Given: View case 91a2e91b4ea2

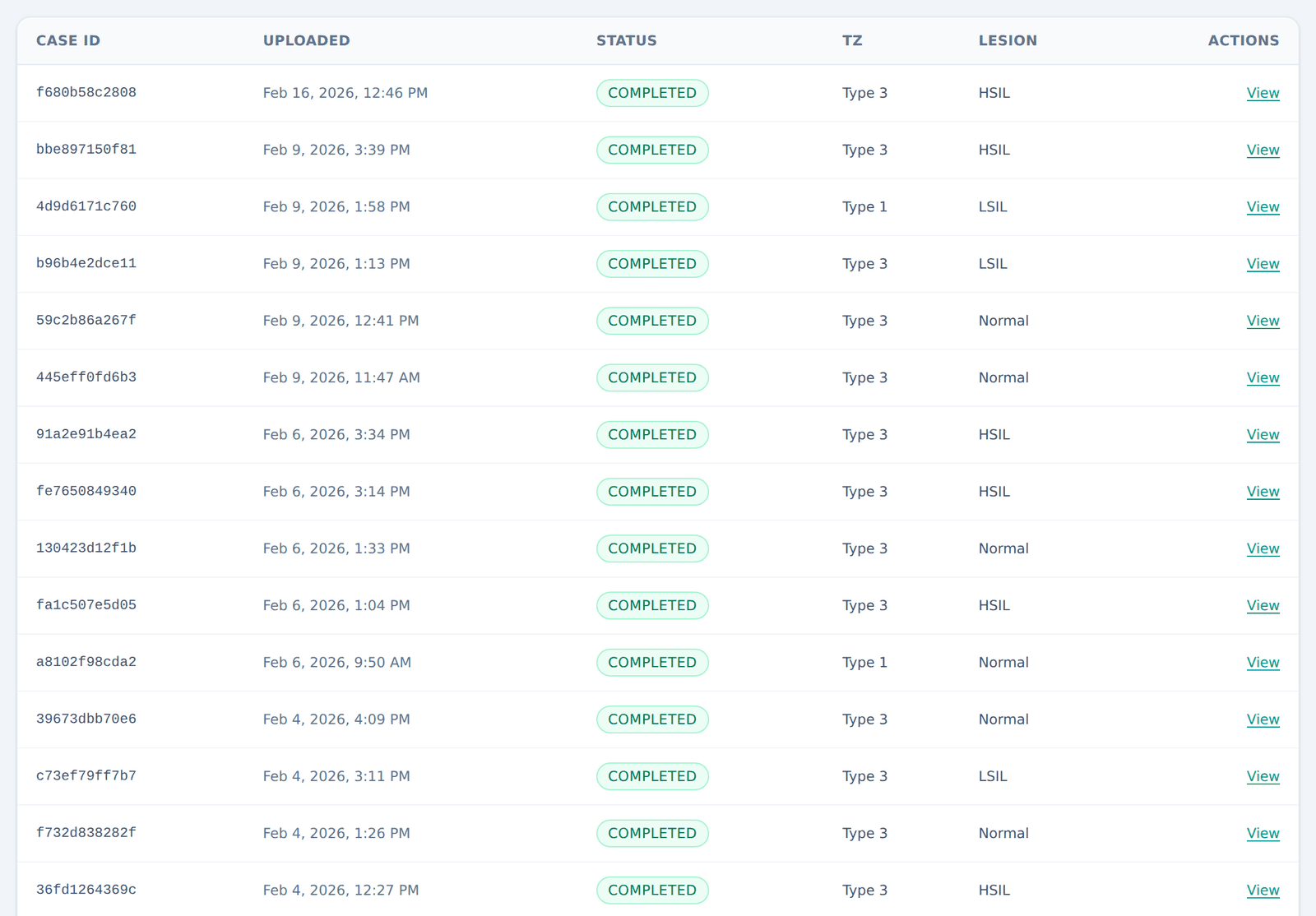Looking at the screenshot, I should [1263, 434].
